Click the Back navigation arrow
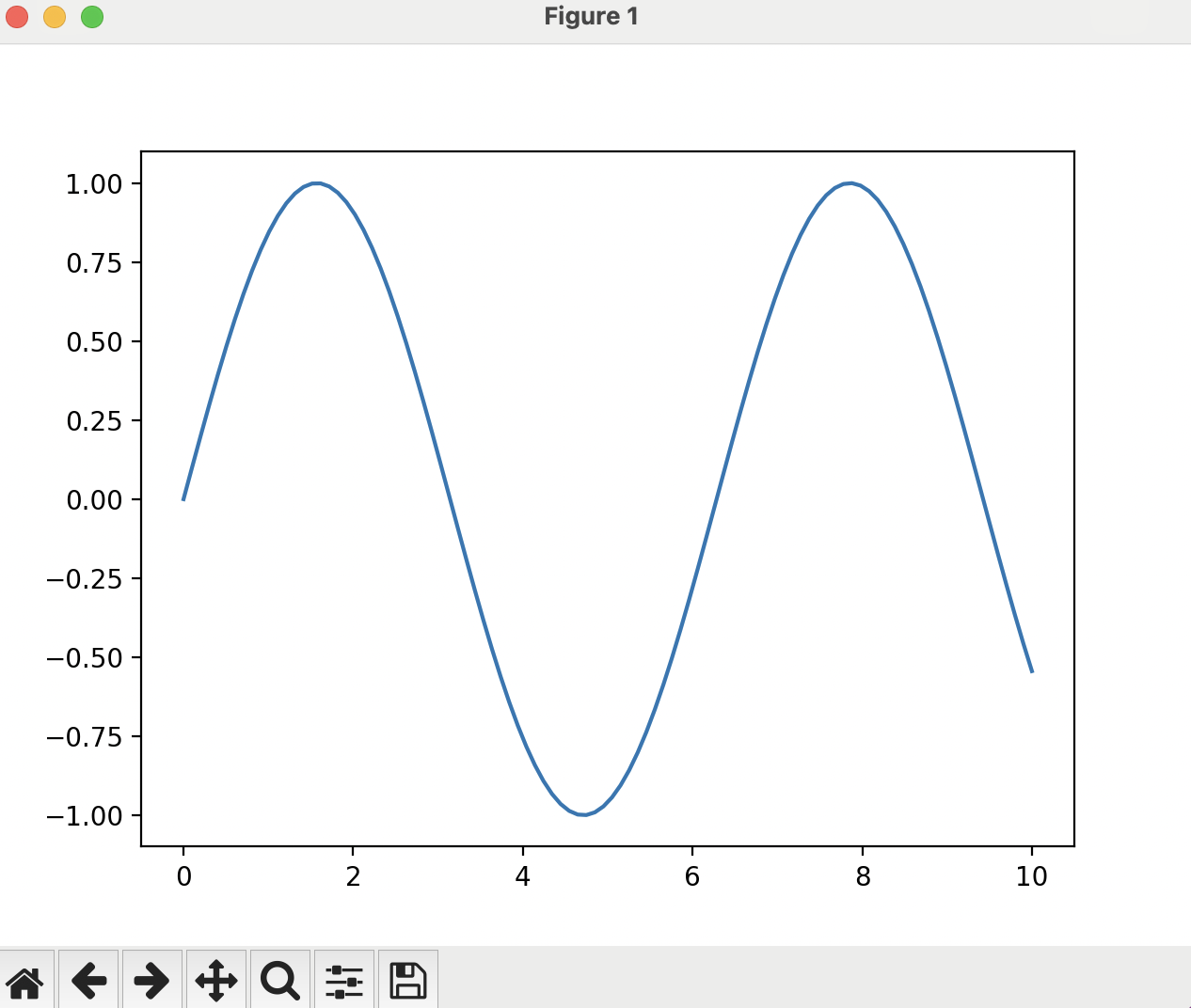1191x1008 pixels. click(x=88, y=980)
